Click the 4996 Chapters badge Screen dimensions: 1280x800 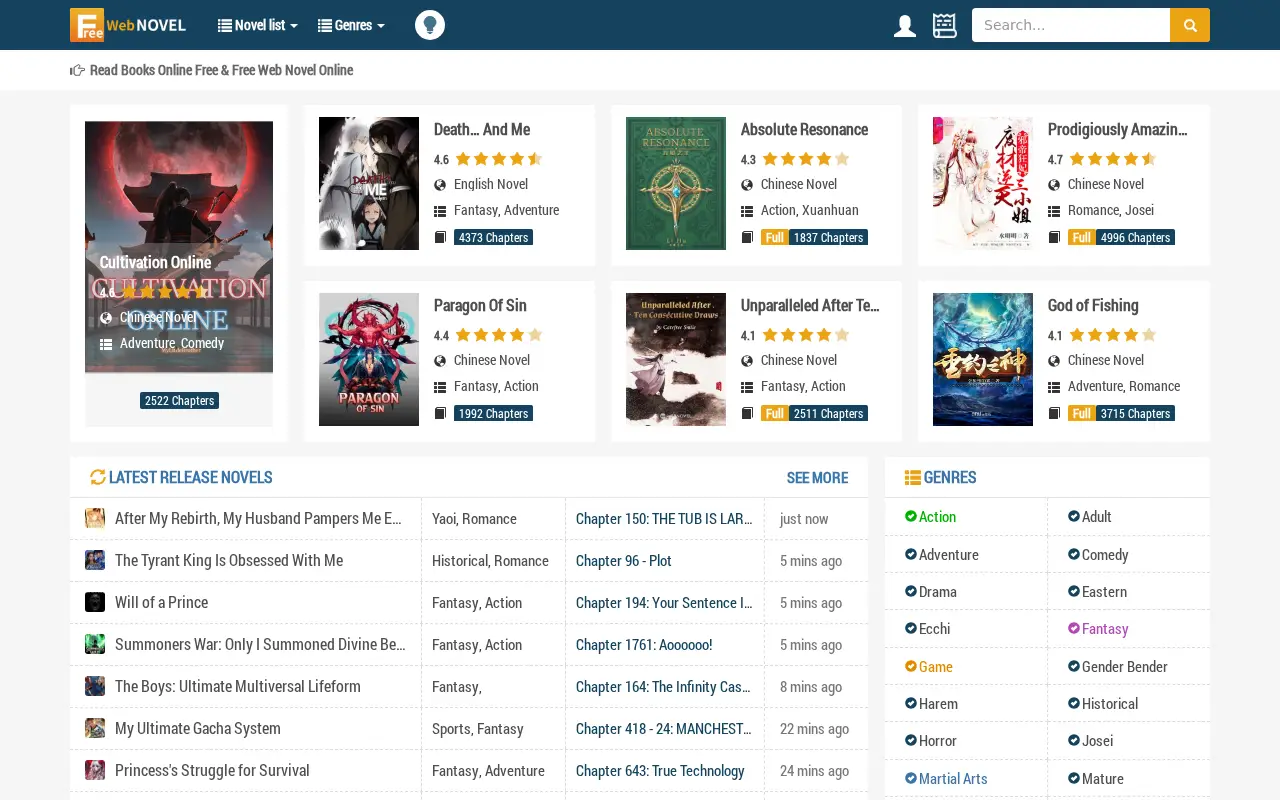(x=1135, y=237)
